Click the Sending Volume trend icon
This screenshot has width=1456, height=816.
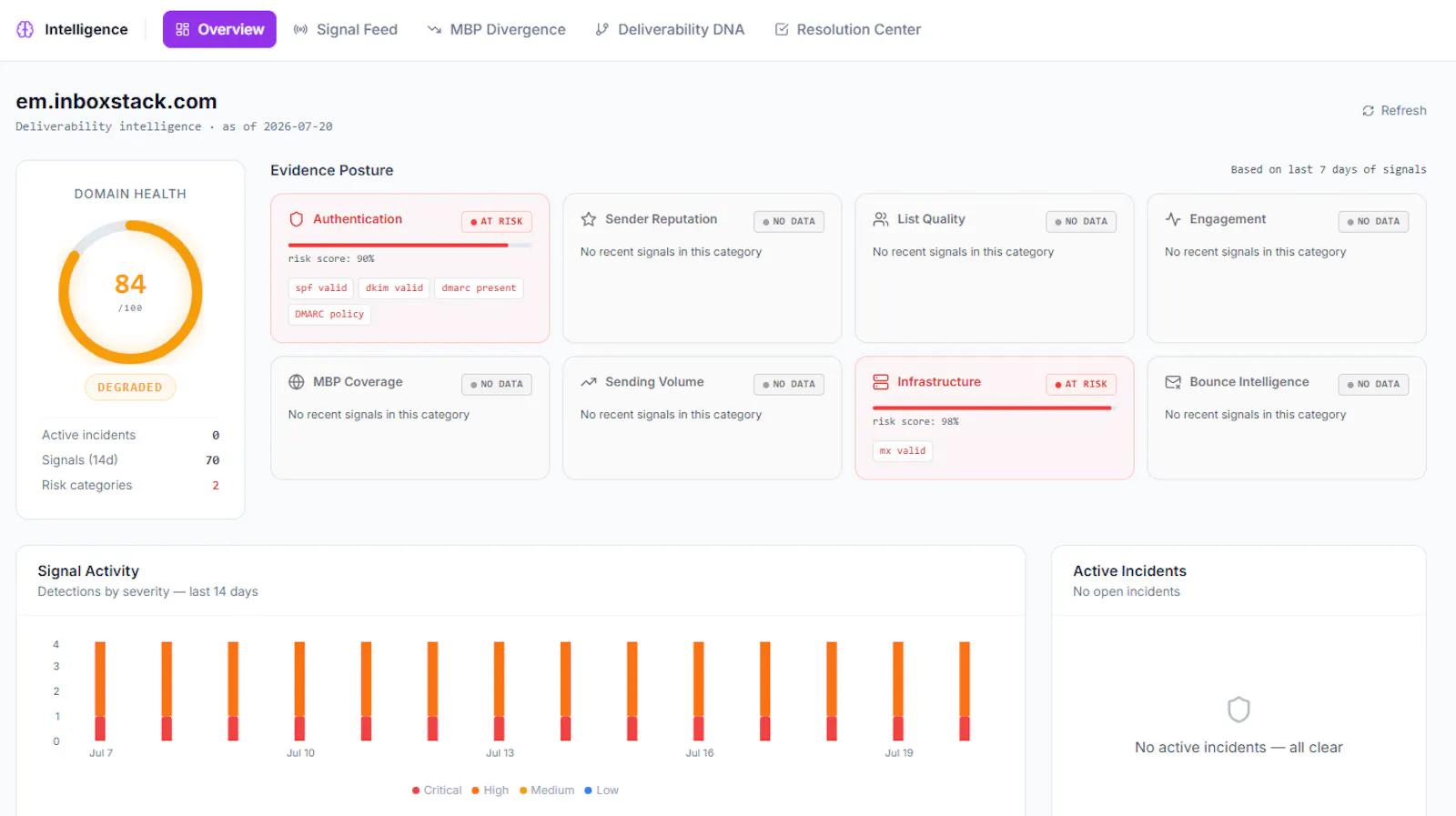pos(589,382)
